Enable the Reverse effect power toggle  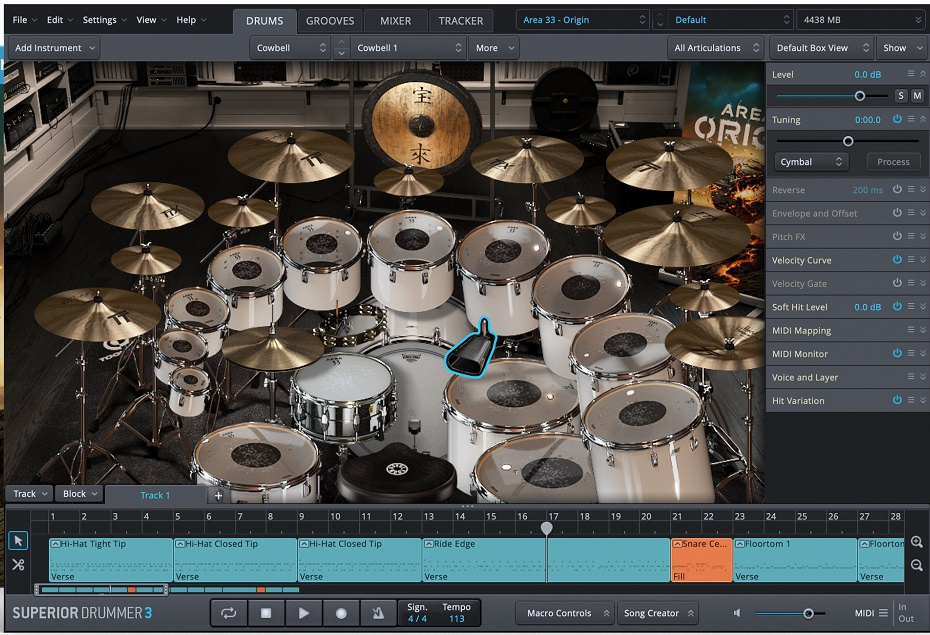click(x=898, y=189)
